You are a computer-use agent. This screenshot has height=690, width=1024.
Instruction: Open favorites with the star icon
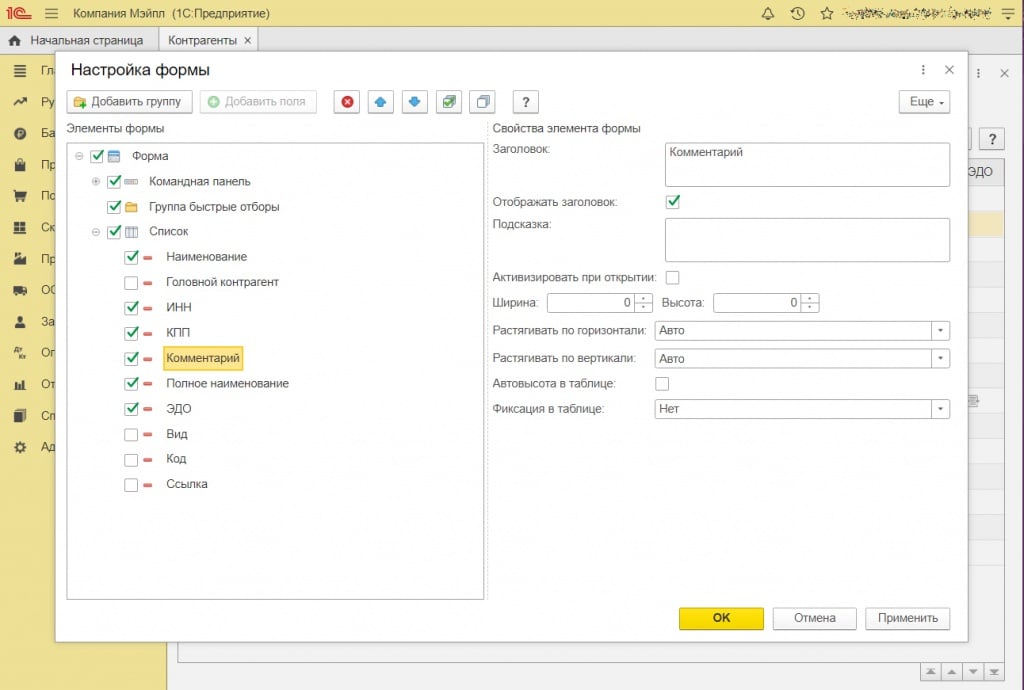pyautogui.click(x=827, y=14)
